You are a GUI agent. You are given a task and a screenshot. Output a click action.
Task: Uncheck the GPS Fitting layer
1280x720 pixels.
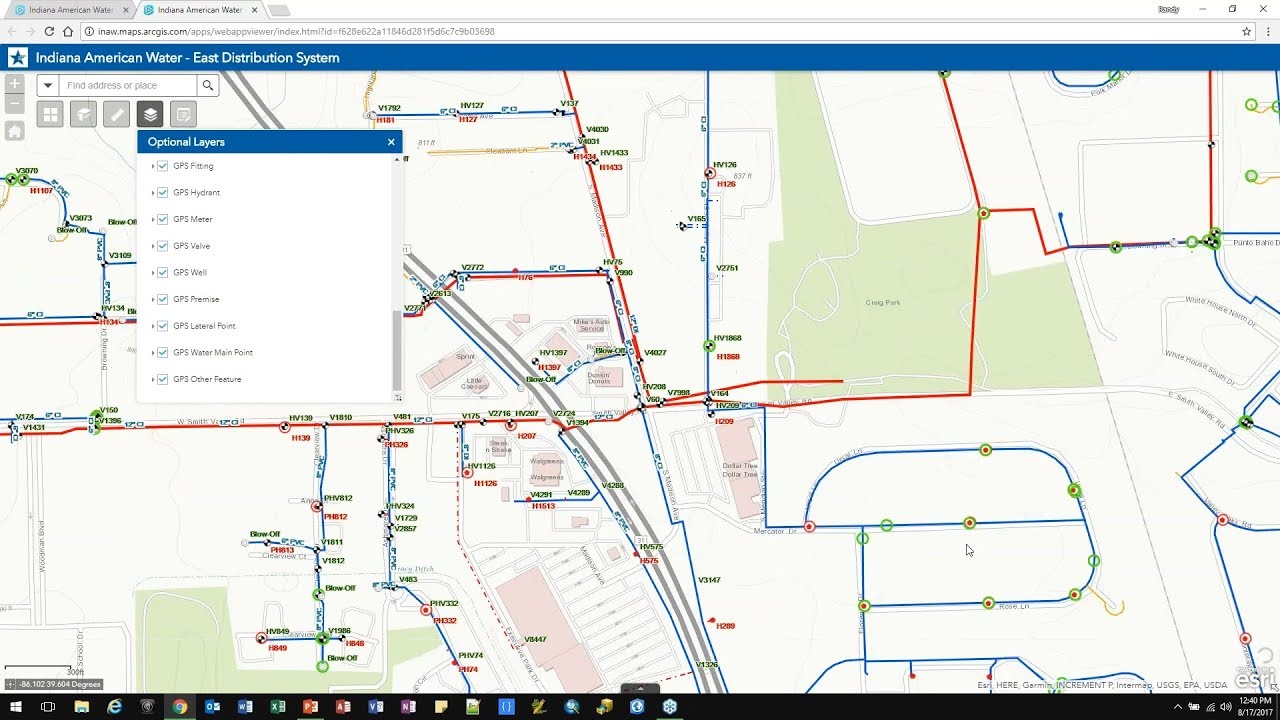[163, 166]
